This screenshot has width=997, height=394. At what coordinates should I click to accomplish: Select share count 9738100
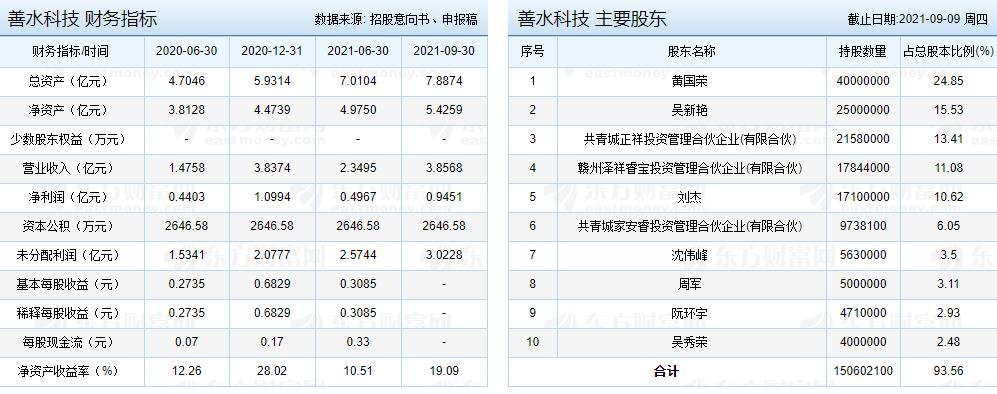(863, 226)
